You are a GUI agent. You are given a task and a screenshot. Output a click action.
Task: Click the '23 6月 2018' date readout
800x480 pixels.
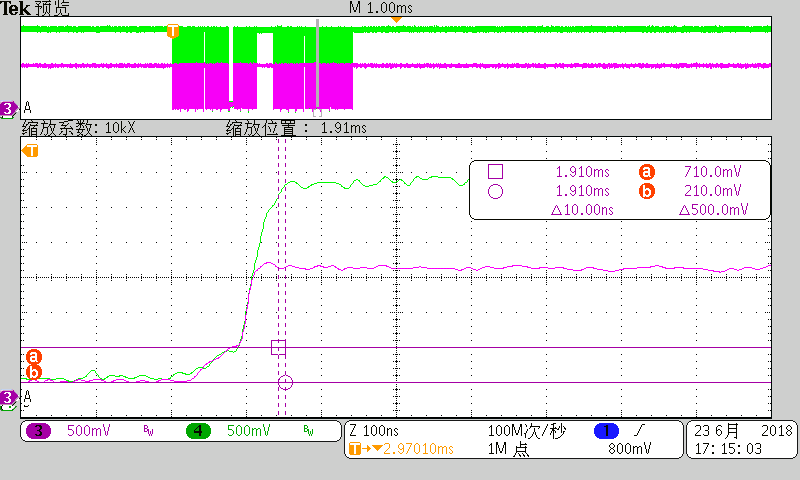(x=743, y=431)
